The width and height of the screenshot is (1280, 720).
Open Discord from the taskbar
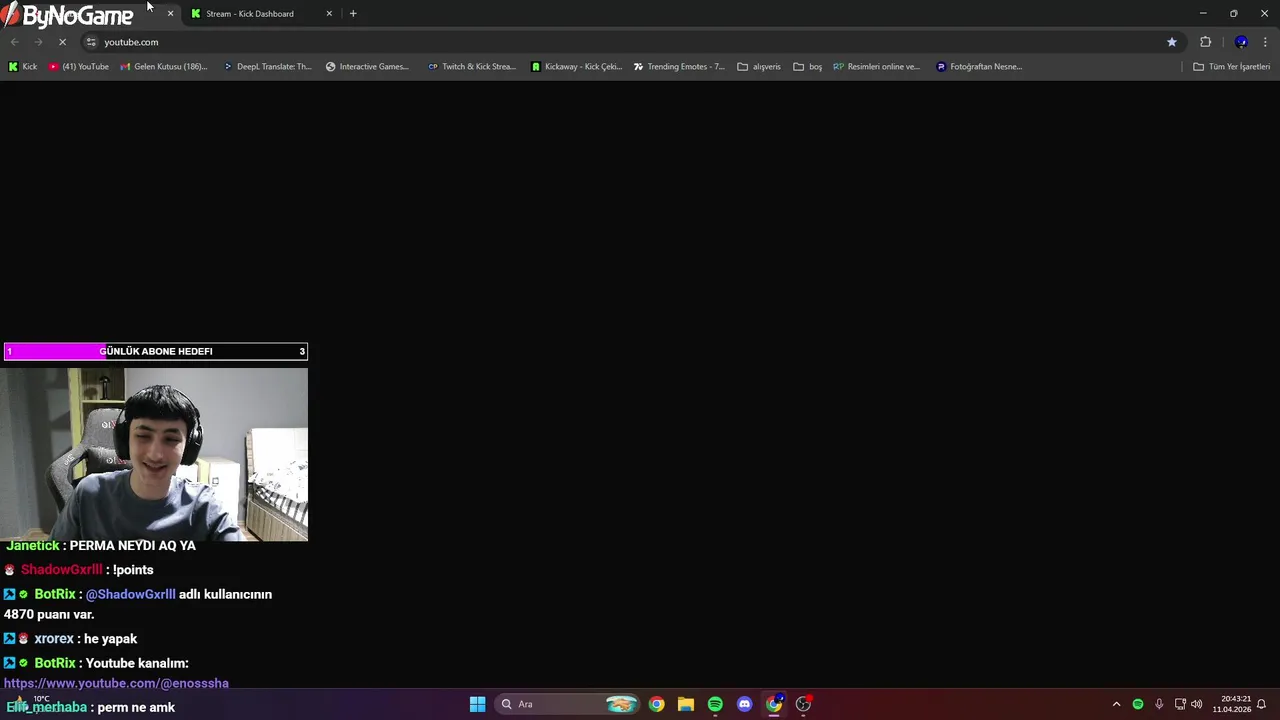744,704
